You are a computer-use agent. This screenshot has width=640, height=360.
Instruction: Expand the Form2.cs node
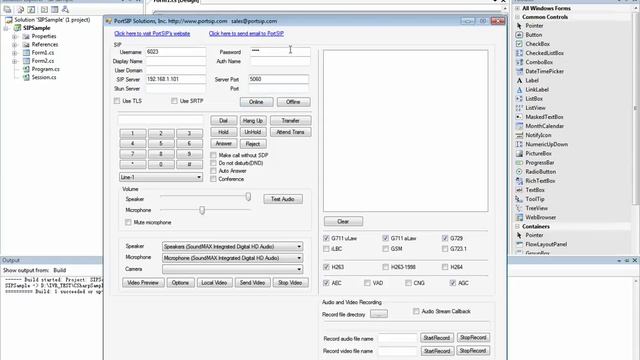(x=15, y=61)
